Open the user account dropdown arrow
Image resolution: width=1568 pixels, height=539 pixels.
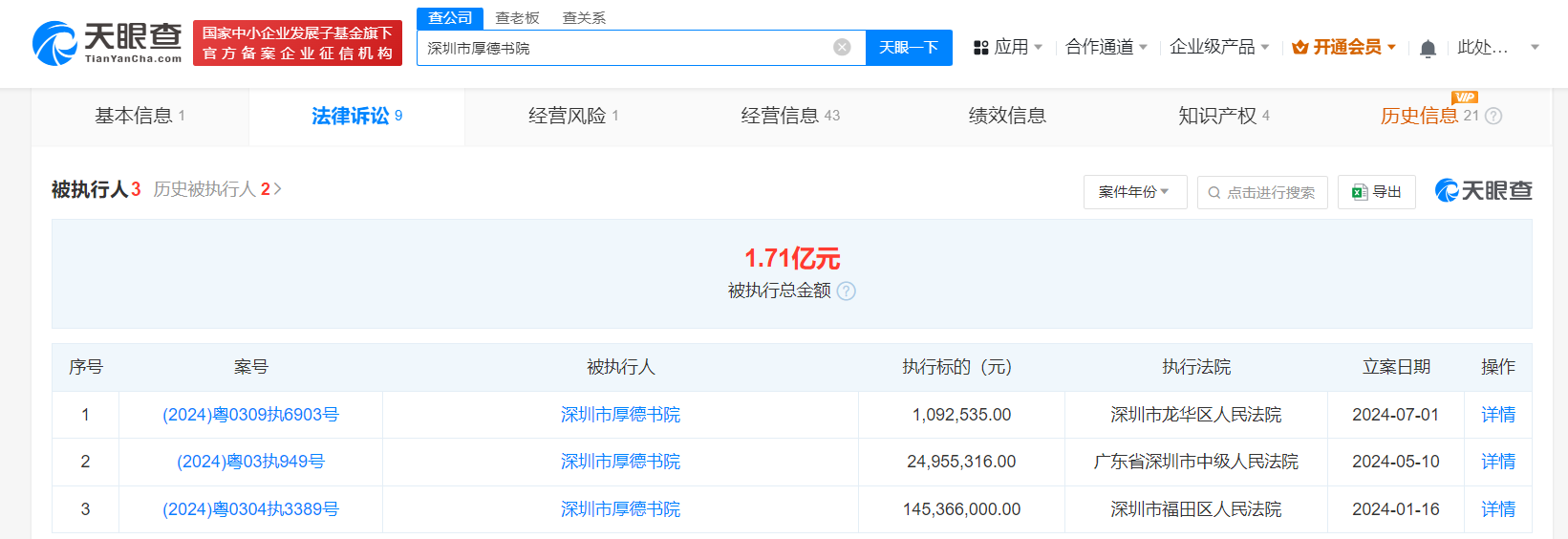[x=1535, y=47]
